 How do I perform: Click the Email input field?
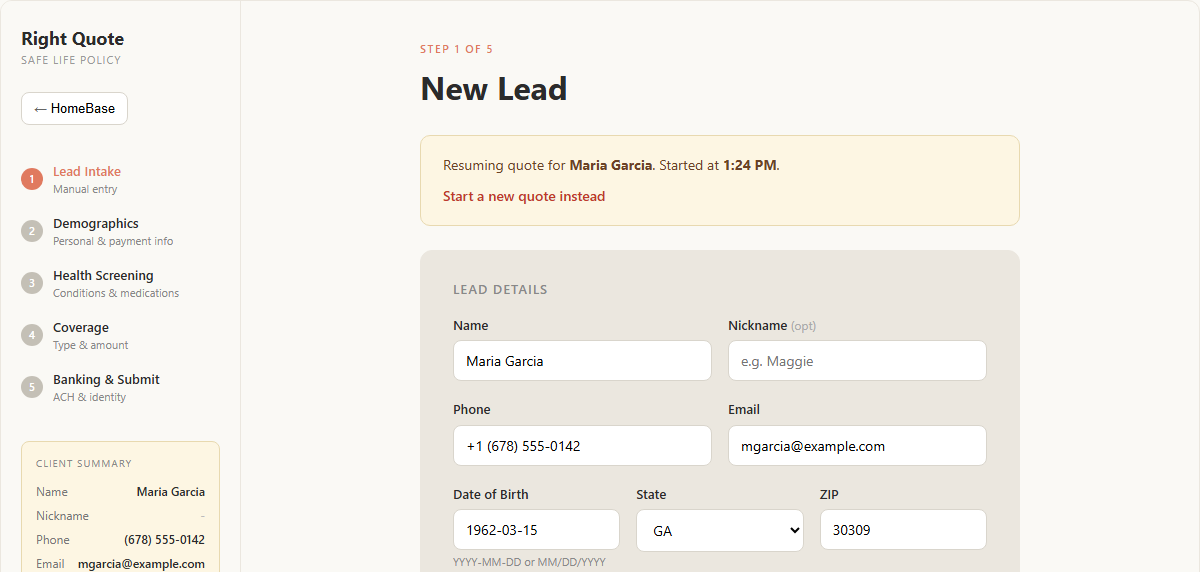(857, 446)
